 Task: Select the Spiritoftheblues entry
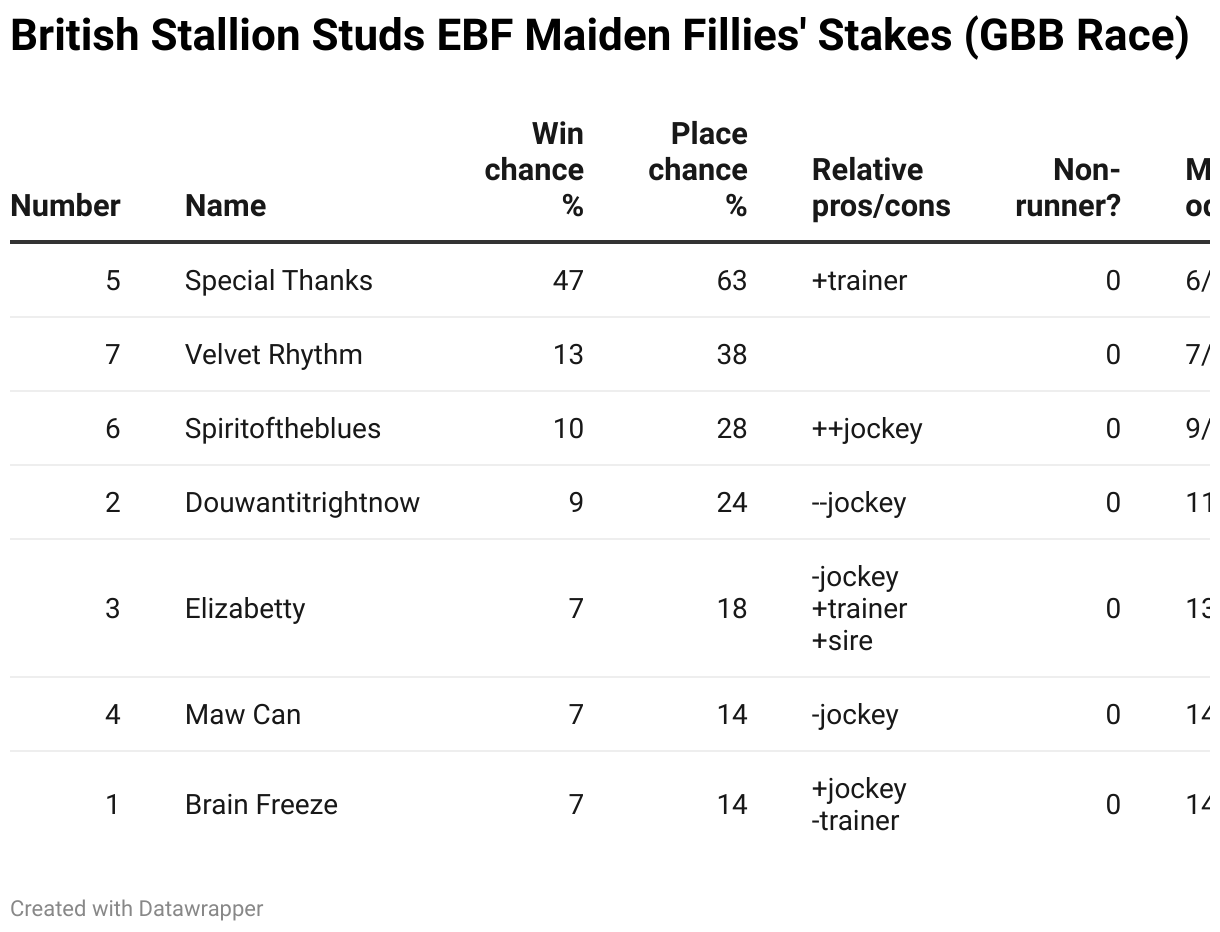283,429
